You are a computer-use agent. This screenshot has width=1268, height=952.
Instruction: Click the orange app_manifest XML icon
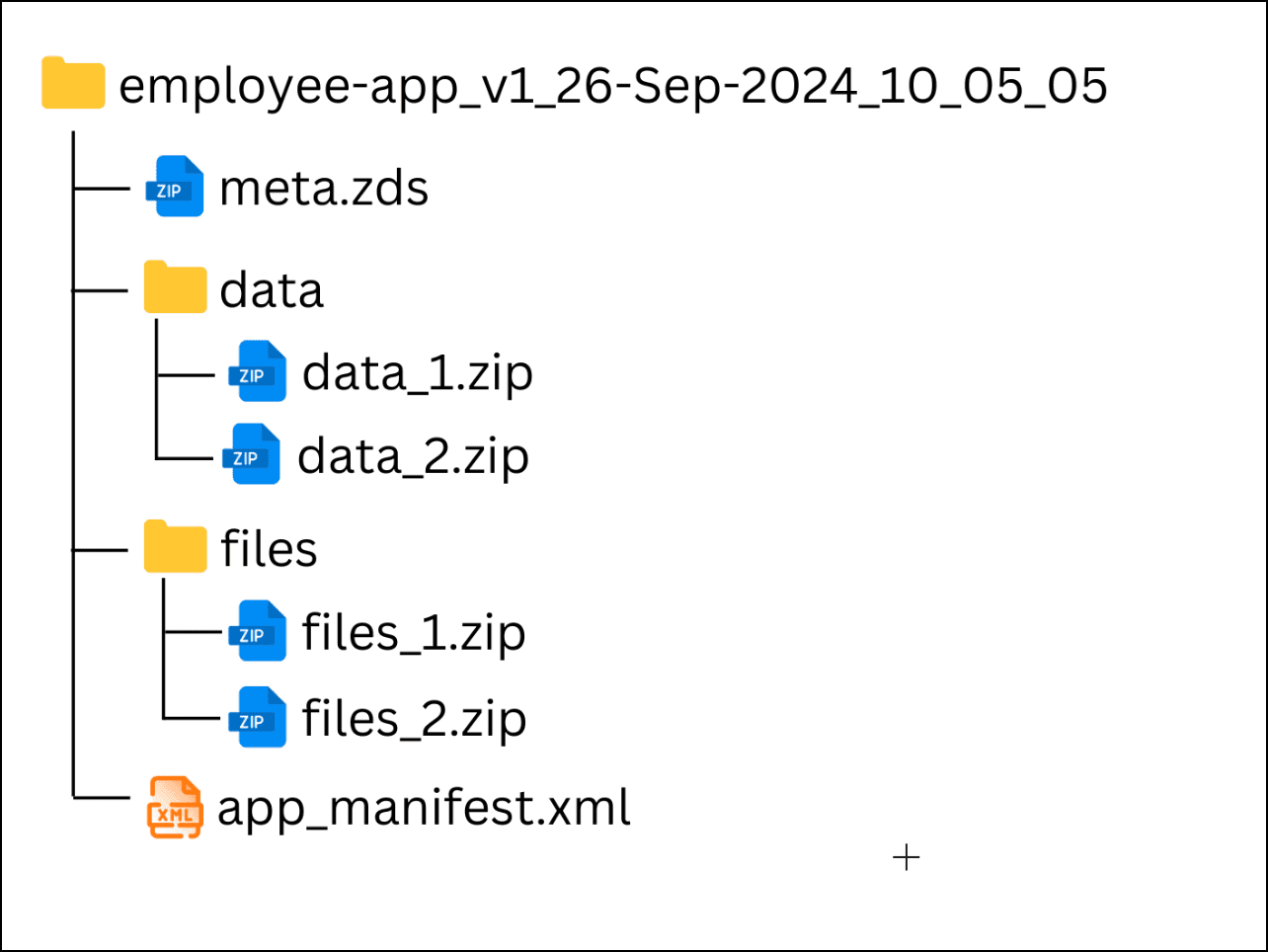tap(175, 808)
